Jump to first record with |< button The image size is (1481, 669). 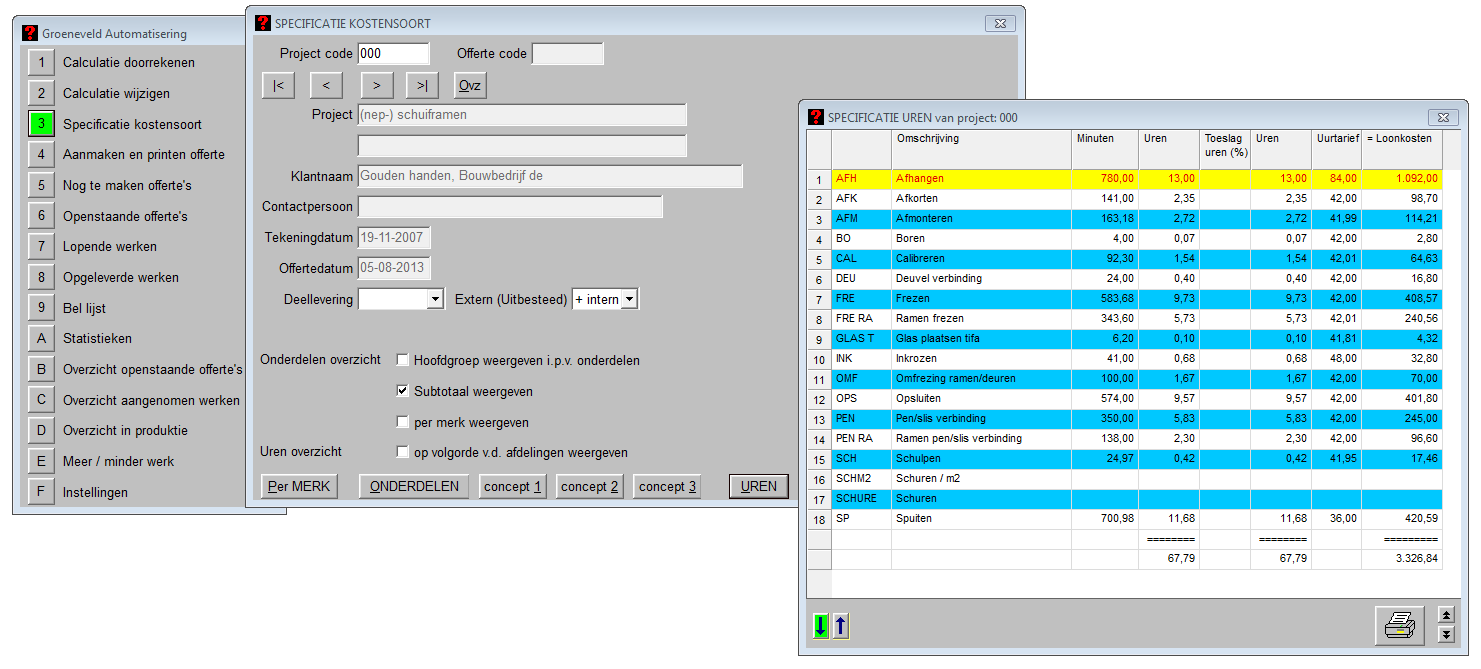[278, 86]
